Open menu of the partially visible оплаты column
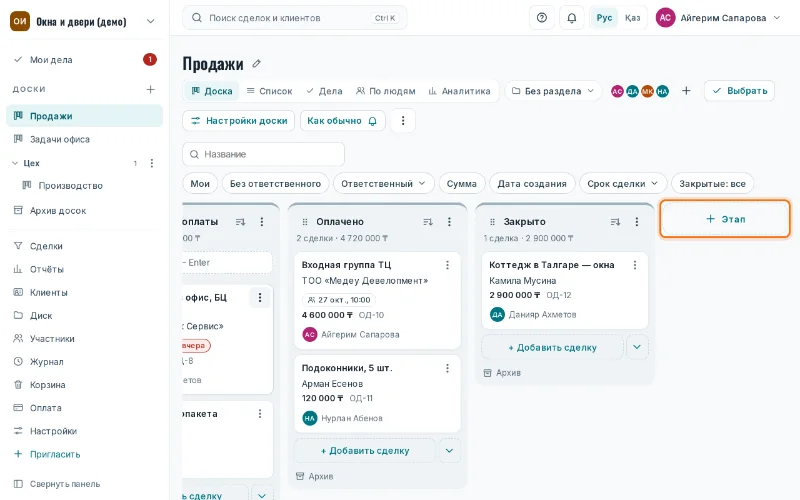 point(262,222)
